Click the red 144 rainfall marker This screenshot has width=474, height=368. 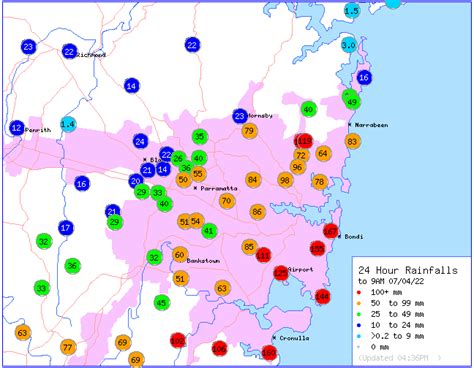[322, 296]
